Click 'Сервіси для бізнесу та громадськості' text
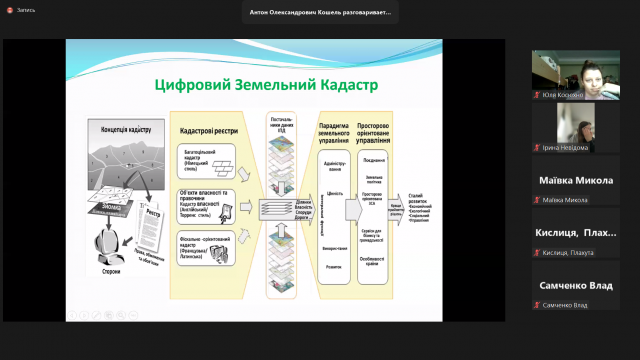The height and width of the screenshot is (360, 640). [371, 236]
